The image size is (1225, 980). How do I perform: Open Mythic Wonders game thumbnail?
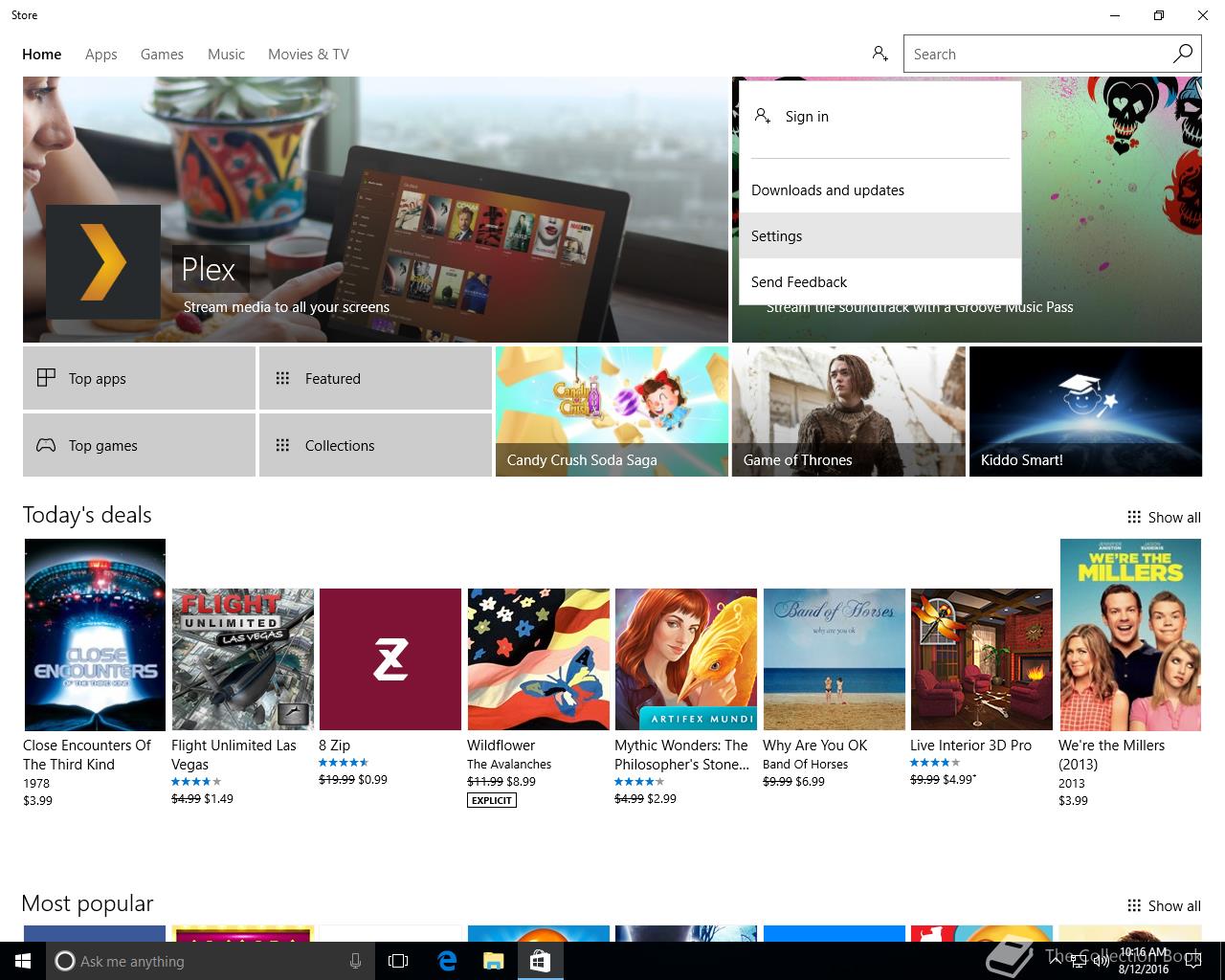(x=686, y=659)
